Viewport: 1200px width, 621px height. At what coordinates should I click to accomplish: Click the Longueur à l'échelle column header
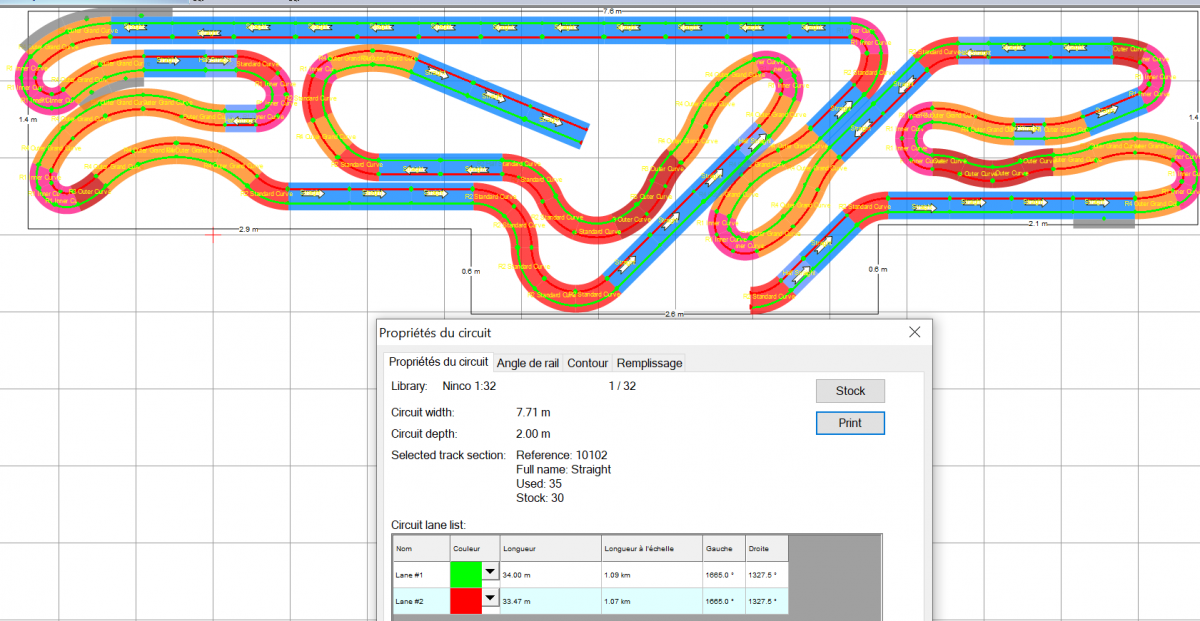(650, 549)
